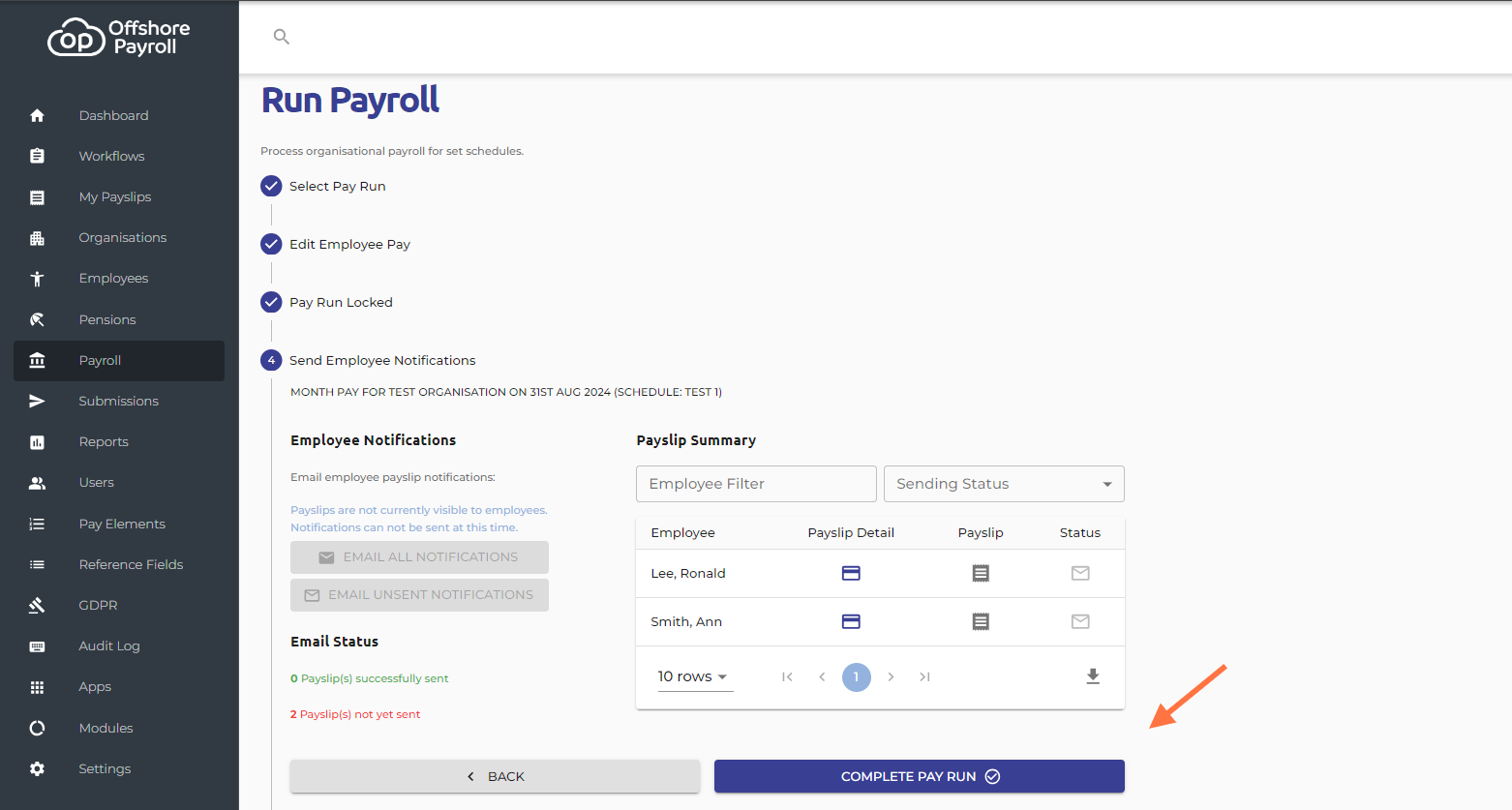Open the 10 rows per page dropdown
The width and height of the screenshot is (1512, 810).
pyautogui.click(x=693, y=676)
